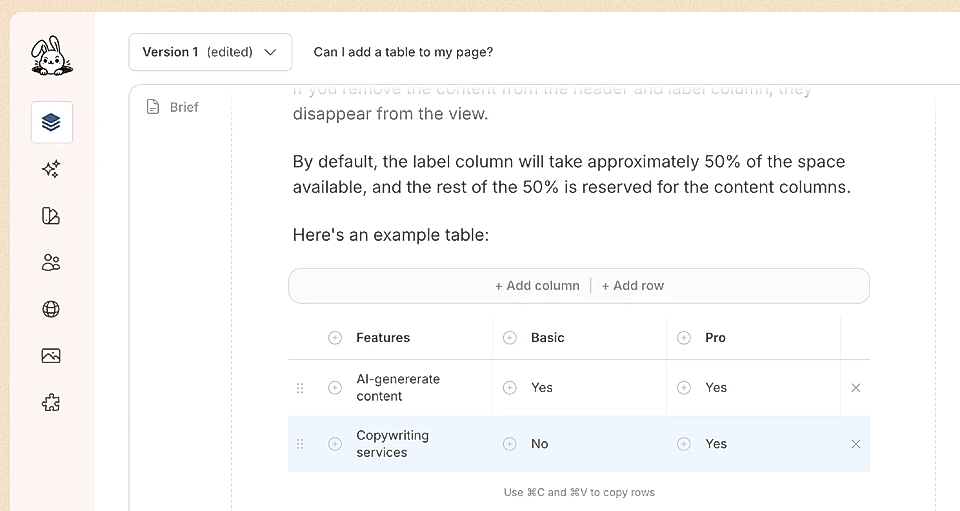Click the example table intro text
960x511 pixels.
(391, 235)
